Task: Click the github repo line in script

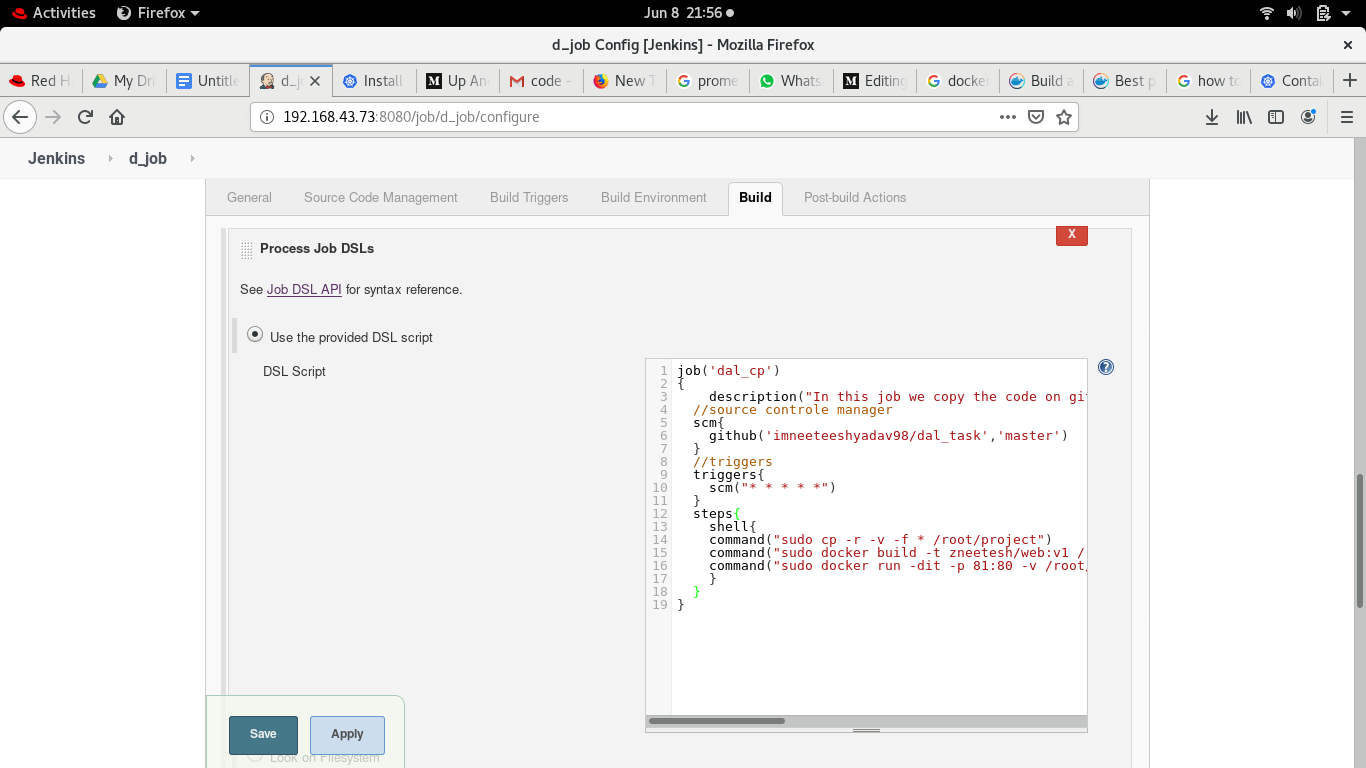Action: click(888, 436)
